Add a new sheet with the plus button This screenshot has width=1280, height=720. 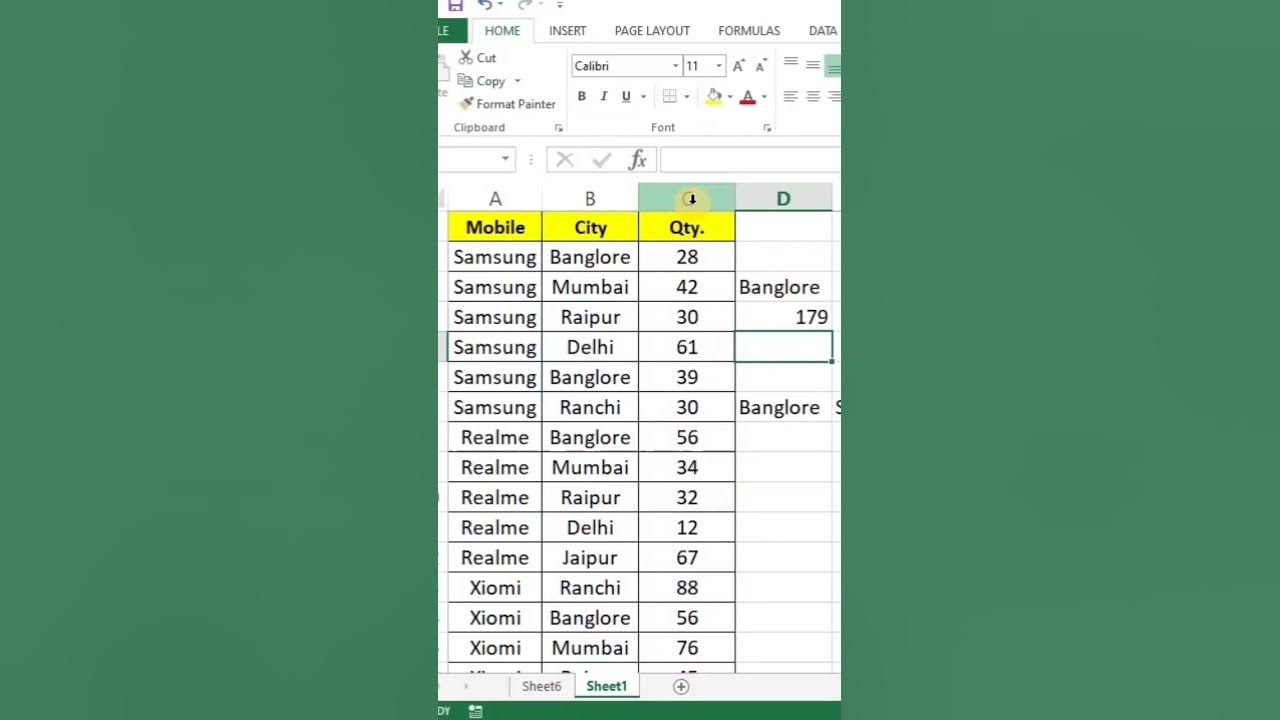[x=681, y=686]
